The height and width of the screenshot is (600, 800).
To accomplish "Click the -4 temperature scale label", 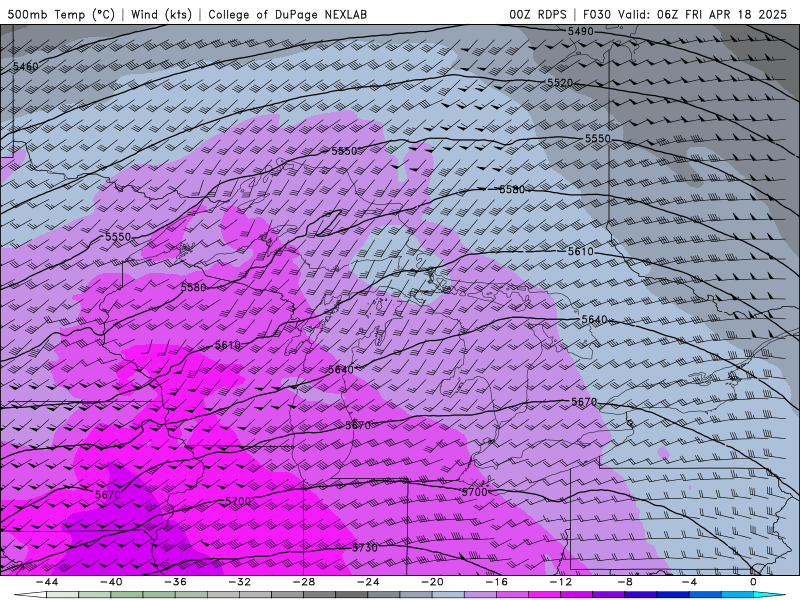I will pos(689,582).
